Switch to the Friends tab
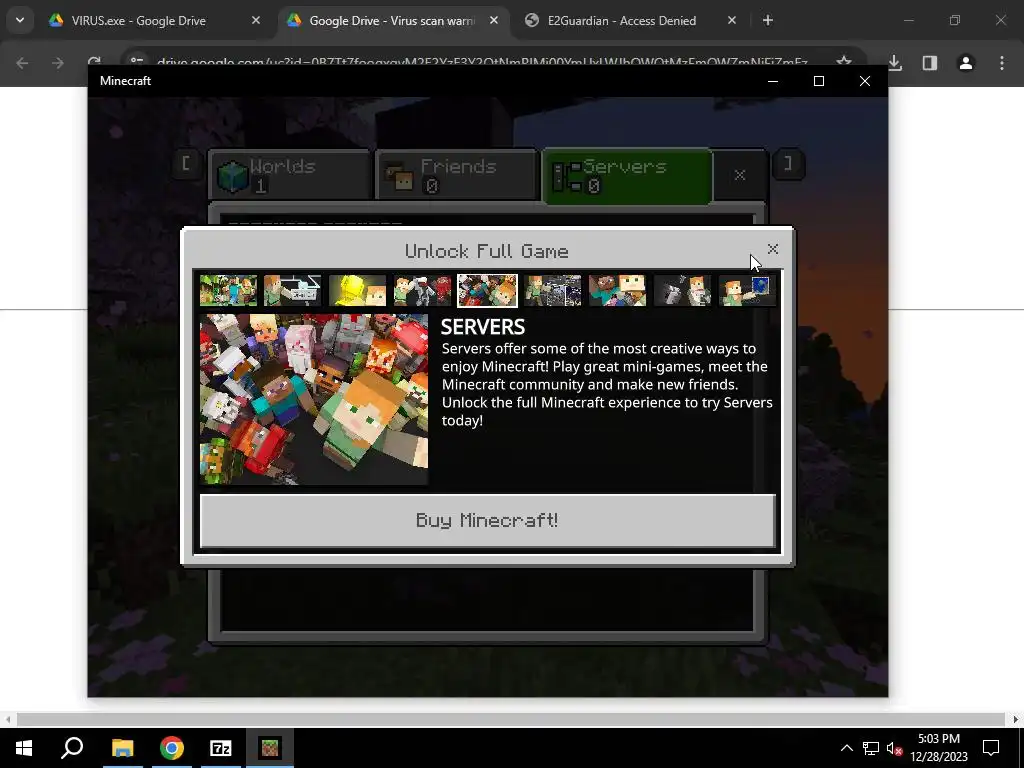The width and height of the screenshot is (1024, 768). [456, 175]
